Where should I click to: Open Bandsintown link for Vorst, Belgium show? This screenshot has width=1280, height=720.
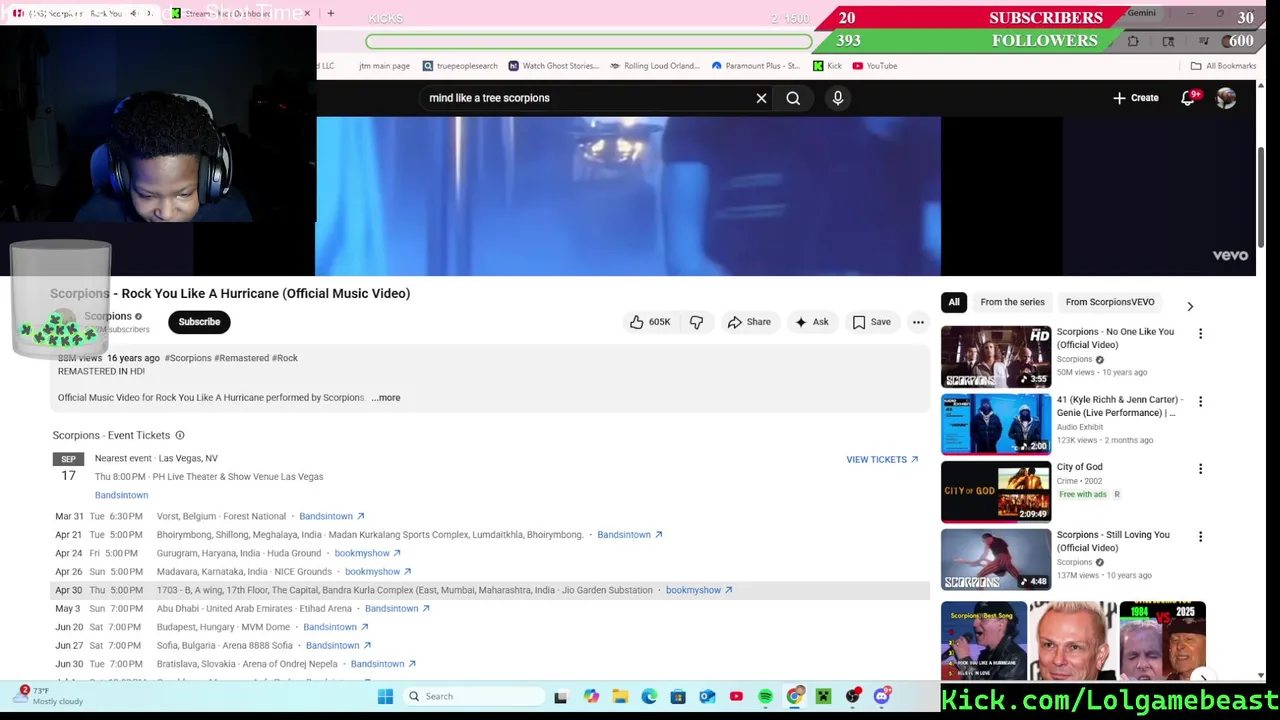[x=331, y=517]
